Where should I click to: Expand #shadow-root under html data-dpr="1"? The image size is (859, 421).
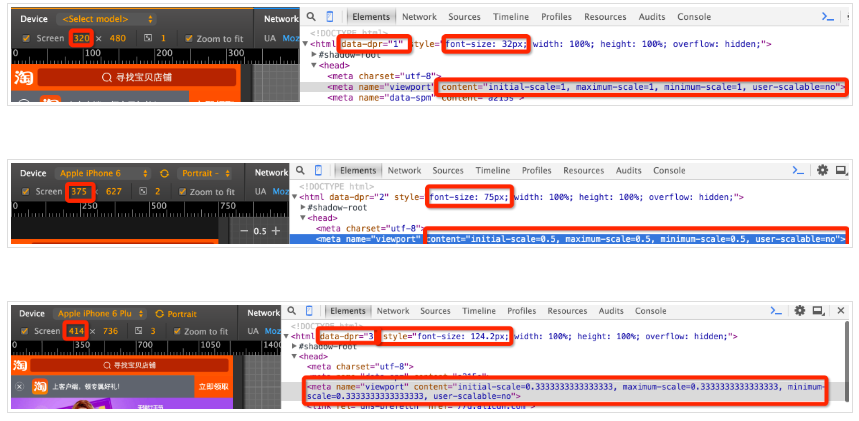(314, 54)
